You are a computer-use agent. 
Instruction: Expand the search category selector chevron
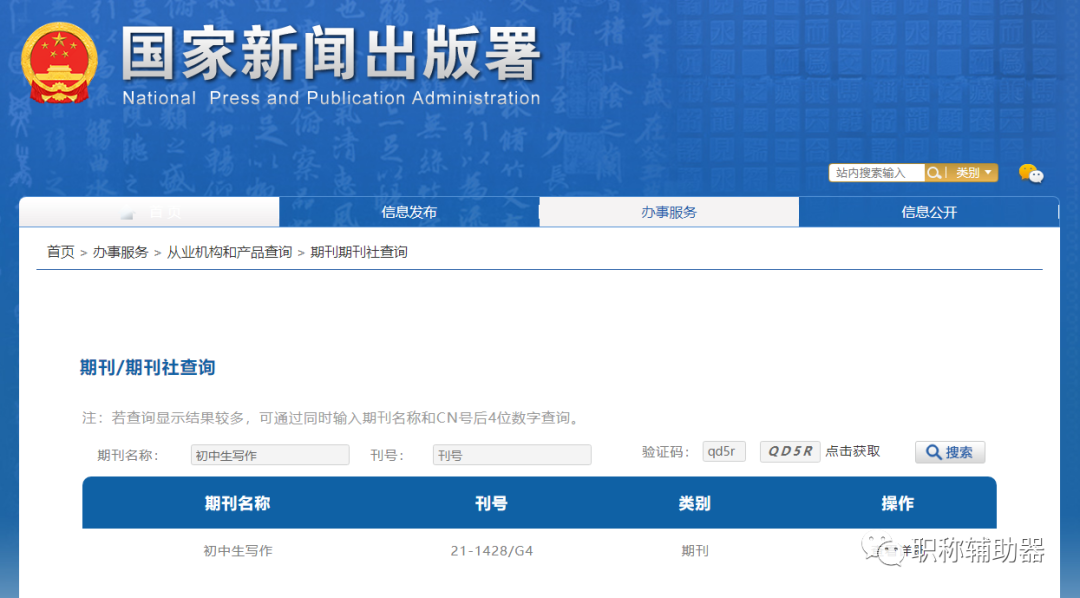coord(988,172)
